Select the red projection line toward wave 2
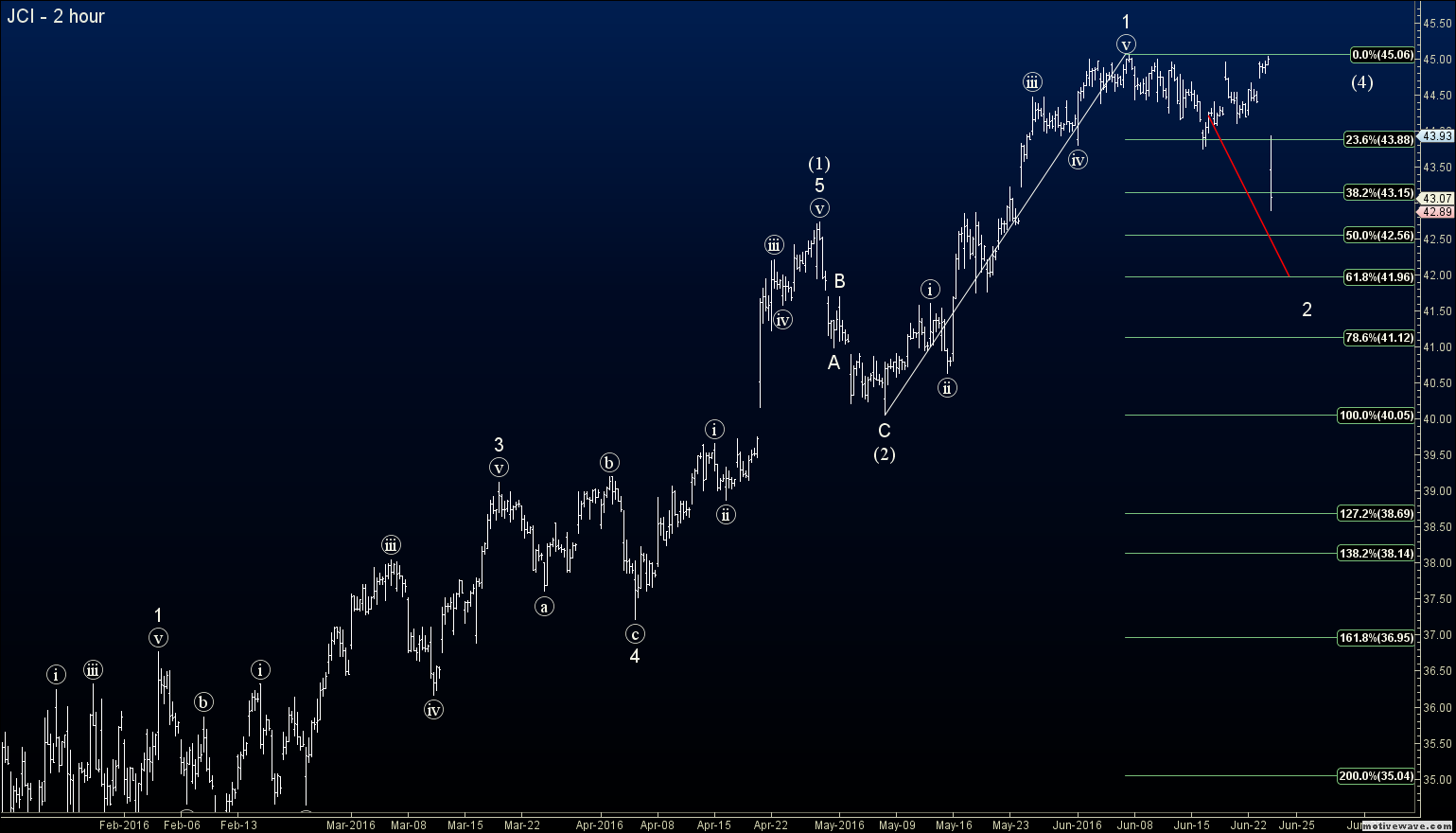1456x833 pixels. 1250,196
